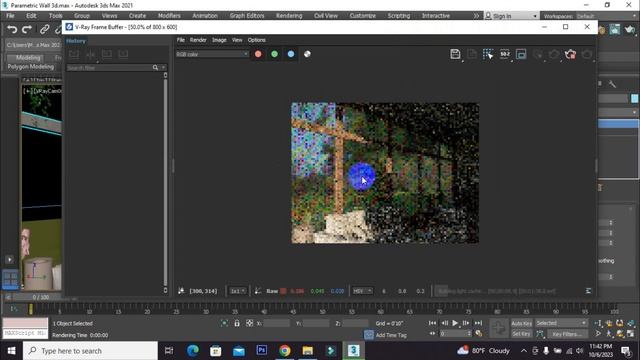Click the Select and Link chain icon
The image size is (640, 360).
click(x=44, y=29)
